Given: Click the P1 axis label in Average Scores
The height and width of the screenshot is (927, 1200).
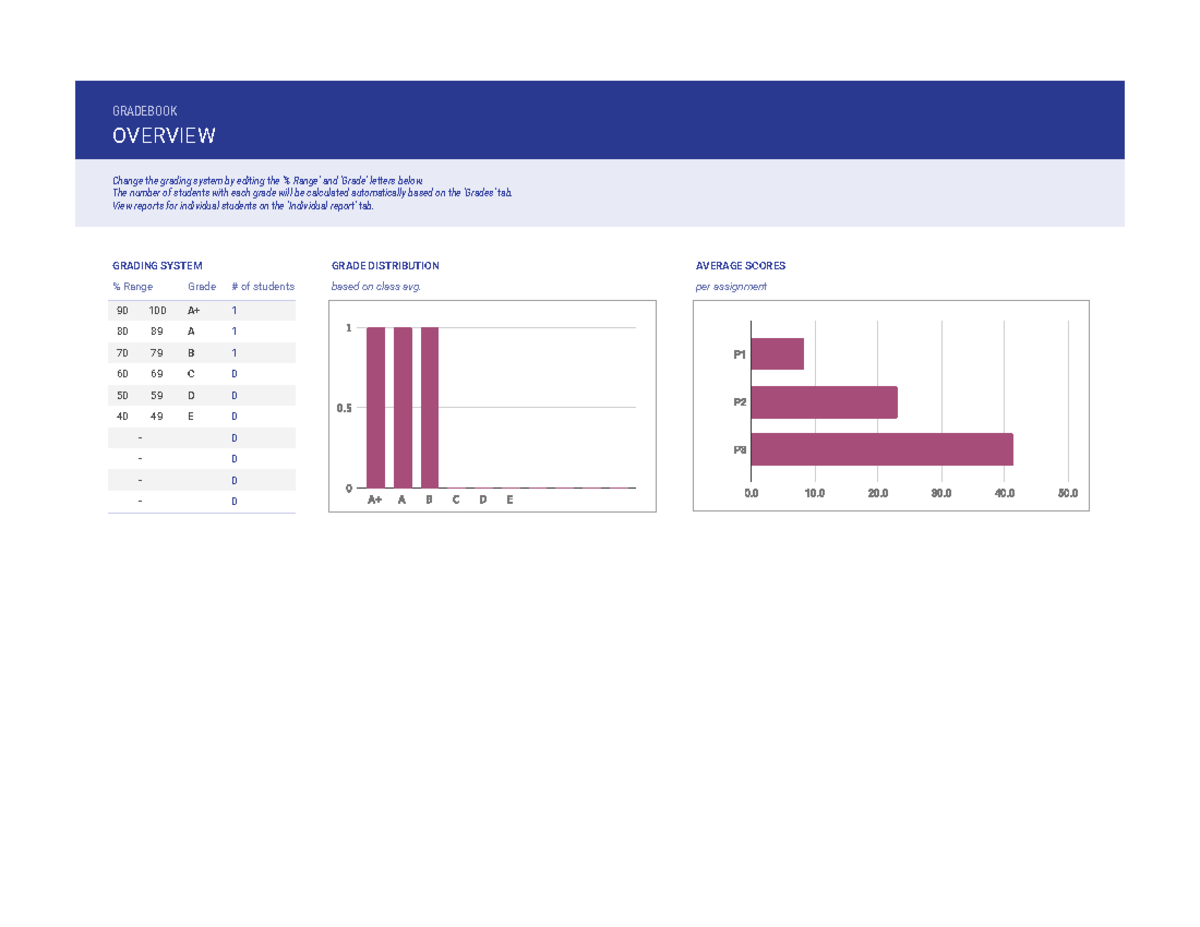Looking at the screenshot, I should pyautogui.click(x=740, y=354).
